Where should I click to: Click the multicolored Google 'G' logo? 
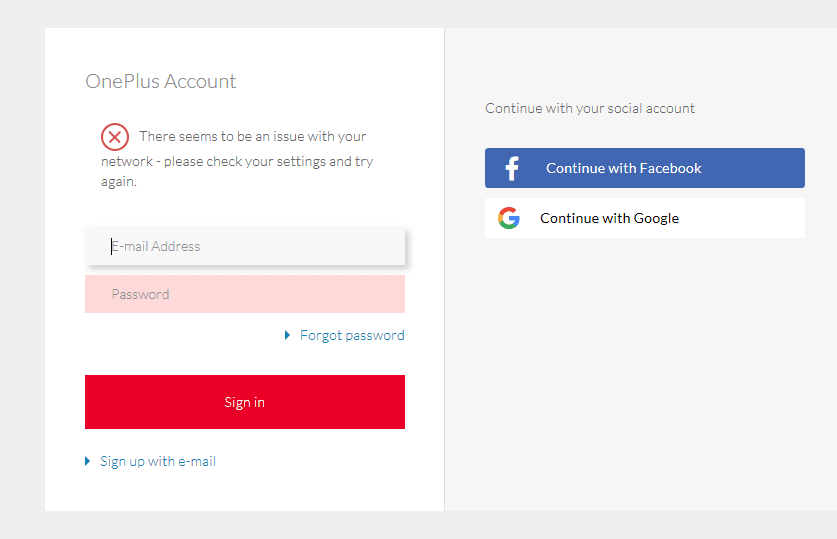pyautogui.click(x=509, y=218)
